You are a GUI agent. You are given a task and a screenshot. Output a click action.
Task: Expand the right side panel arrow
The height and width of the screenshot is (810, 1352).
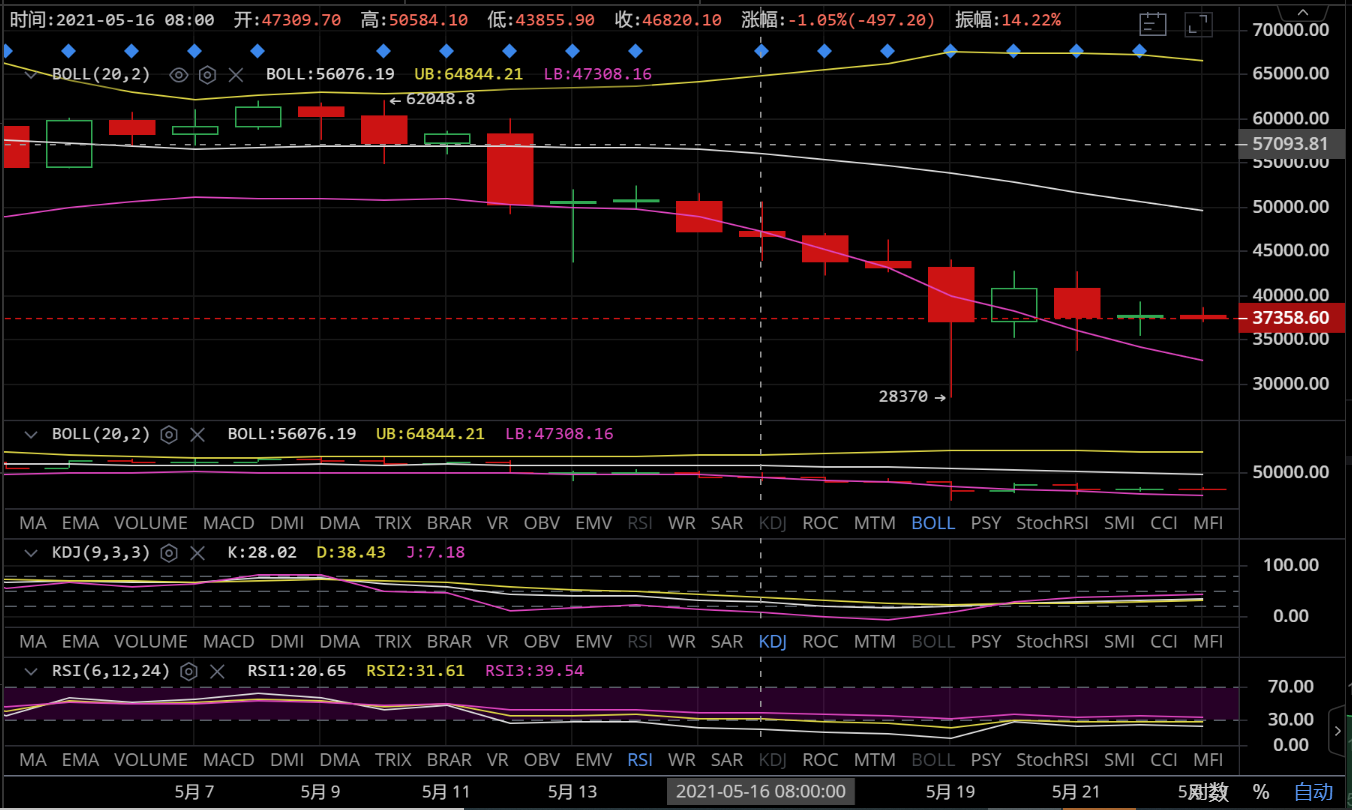[1338, 732]
